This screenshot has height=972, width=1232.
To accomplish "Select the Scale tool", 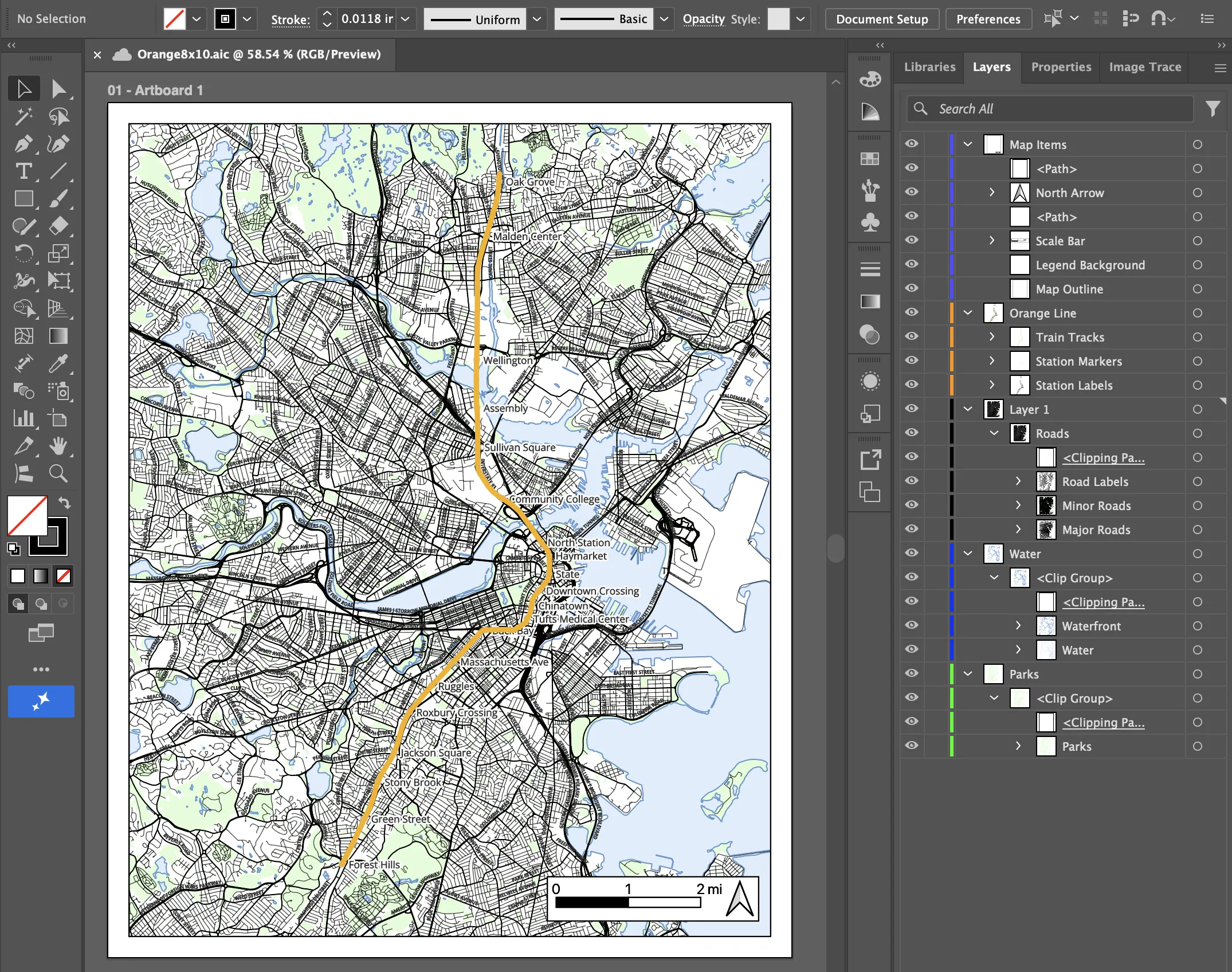I will (58, 253).
